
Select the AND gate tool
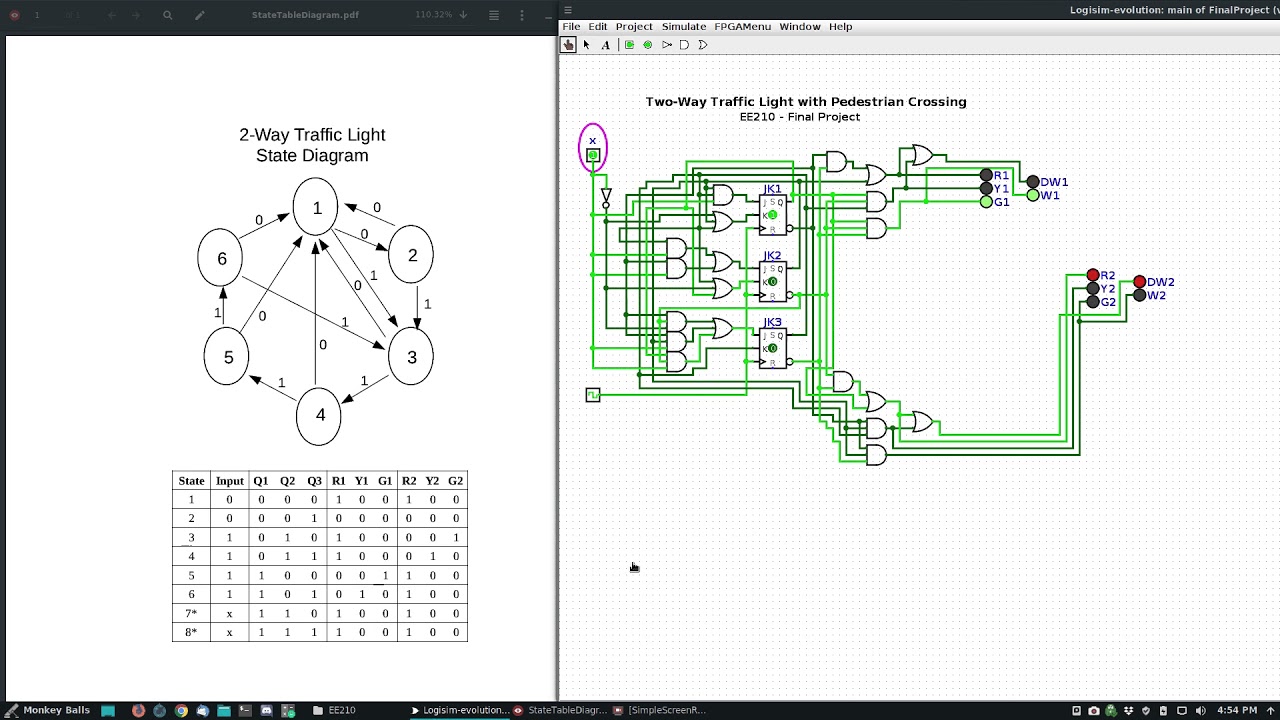tap(685, 45)
